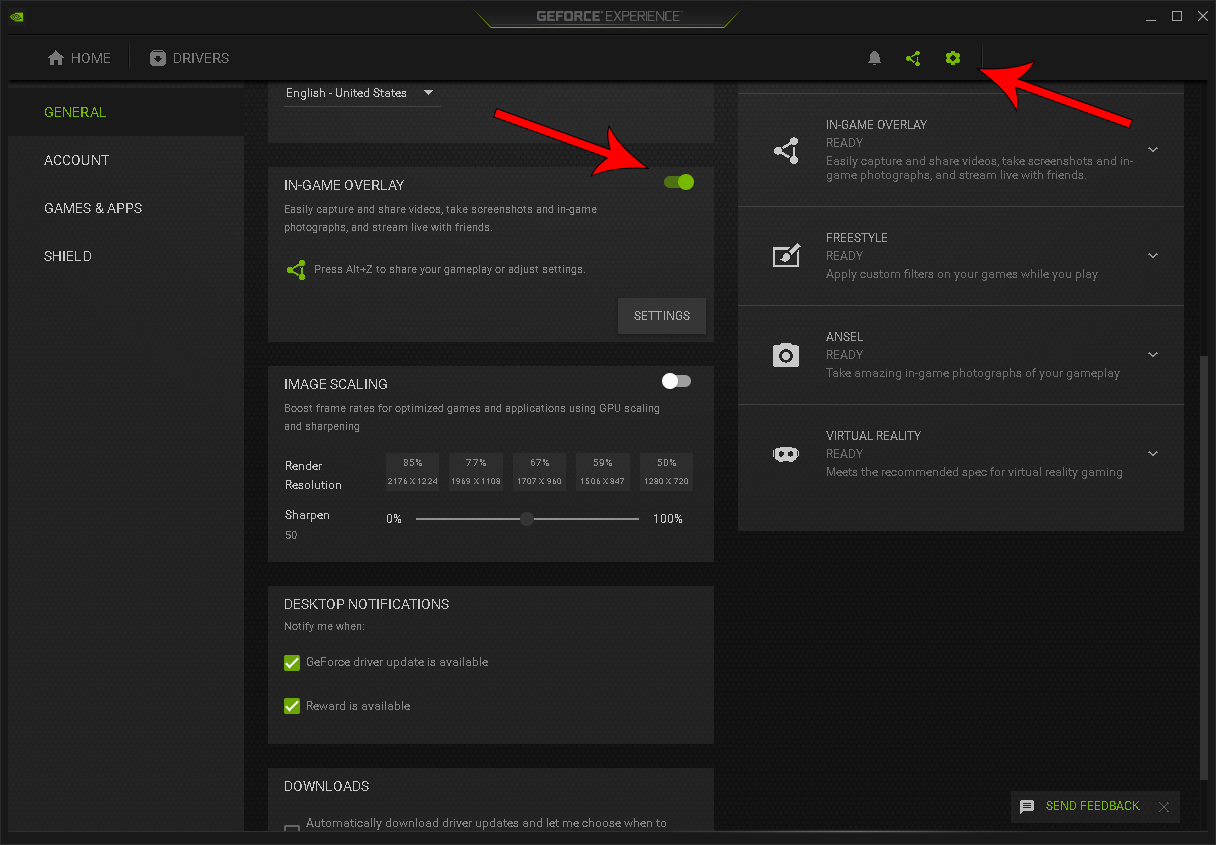Switch to the DRIVERS tab
Image resolution: width=1216 pixels, height=845 pixels.
(189, 58)
